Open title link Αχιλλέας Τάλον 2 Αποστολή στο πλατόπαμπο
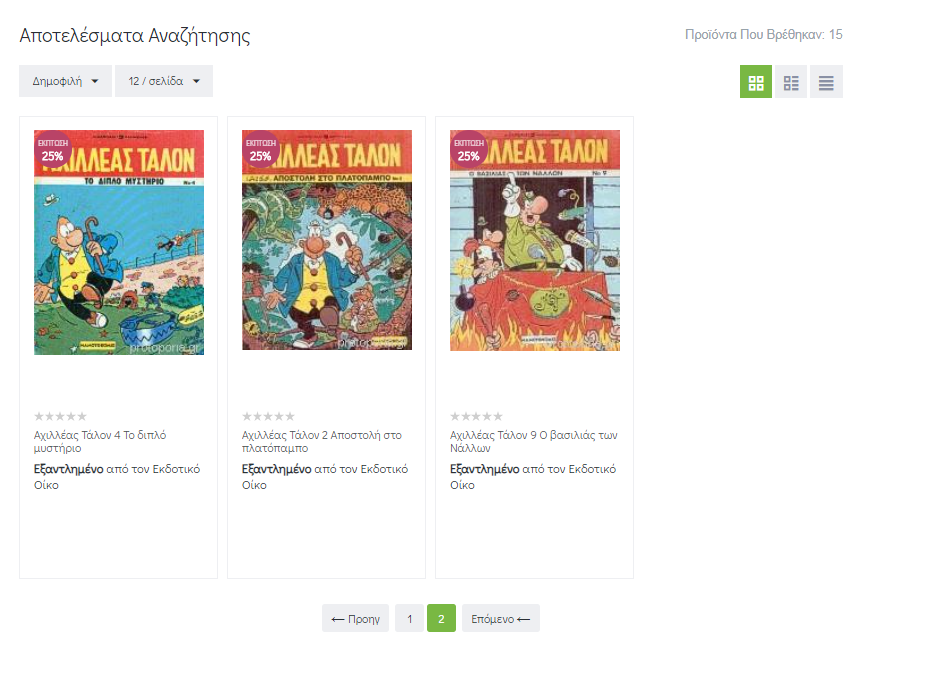This screenshot has width=927, height=690. pyautogui.click(x=322, y=442)
